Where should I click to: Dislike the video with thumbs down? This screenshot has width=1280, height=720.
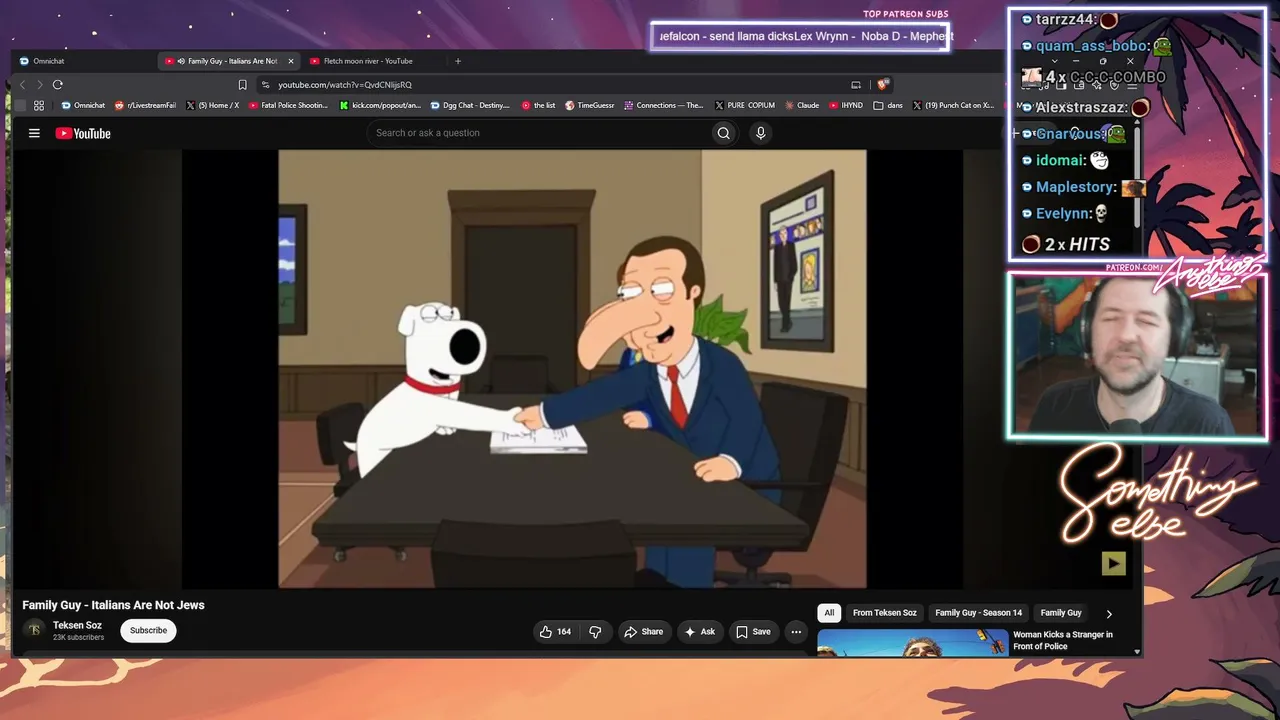pyautogui.click(x=595, y=632)
